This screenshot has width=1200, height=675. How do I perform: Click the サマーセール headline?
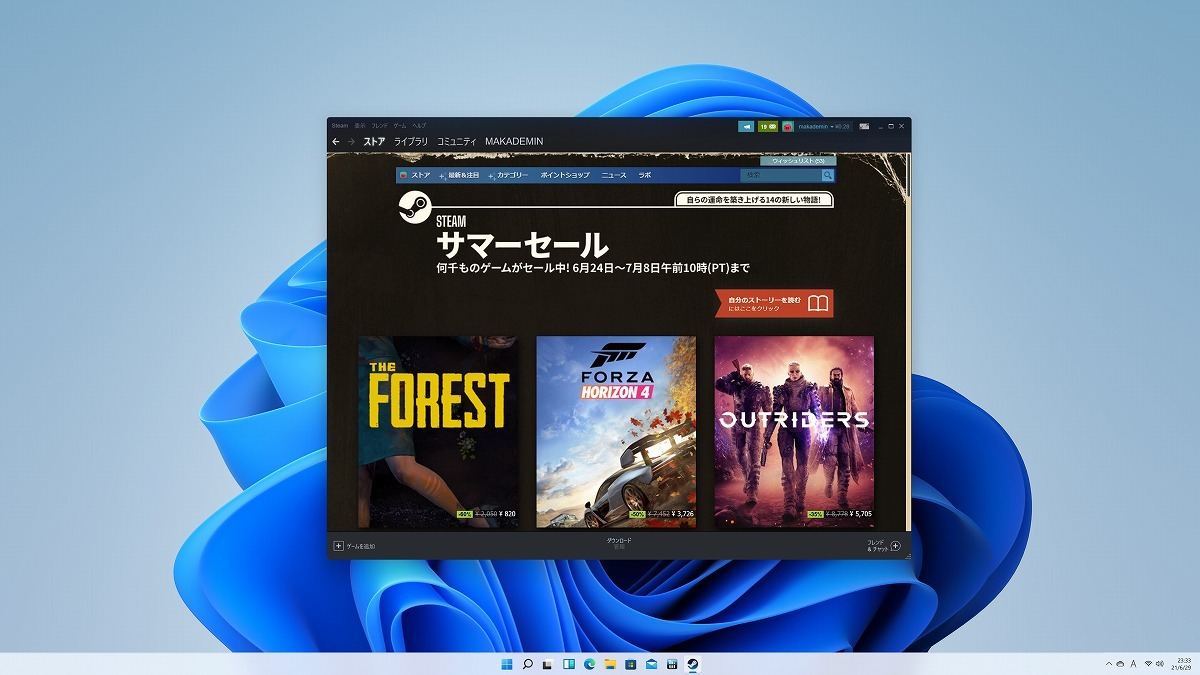pyautogui.click(x=521, y=244)
